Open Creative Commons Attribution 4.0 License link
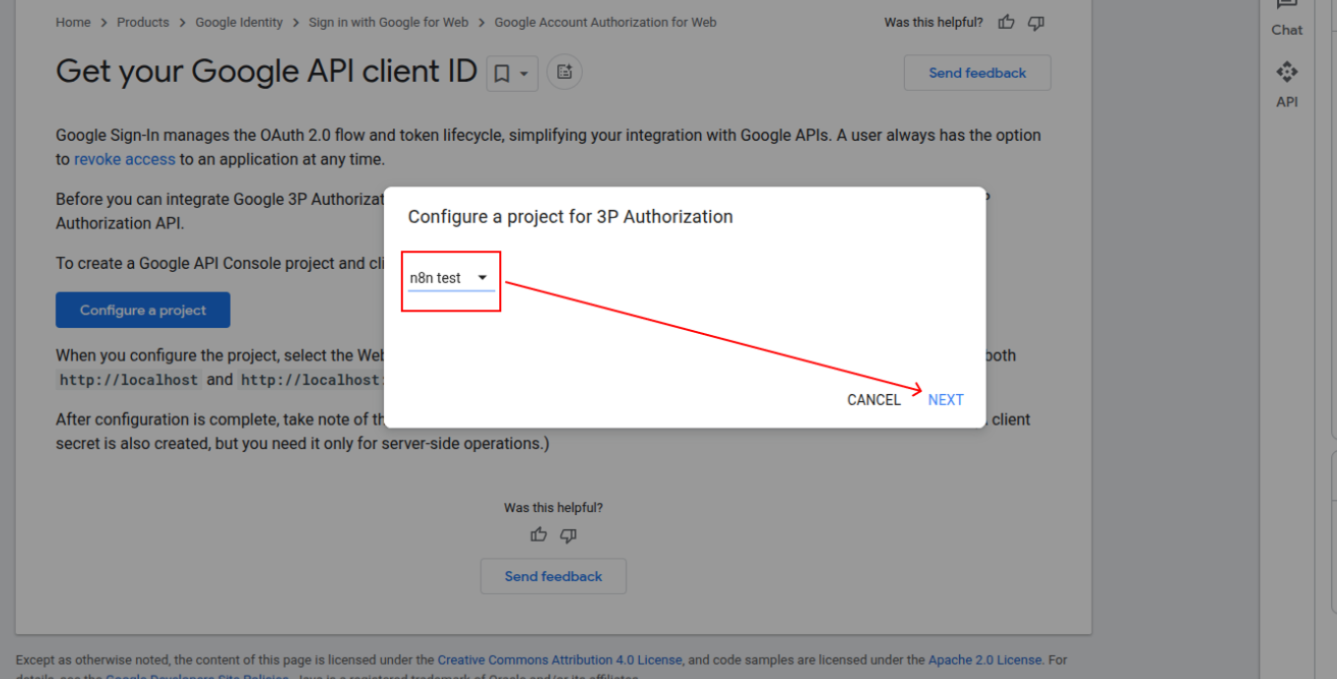1337x679 pixels. [x=560, y=660]
